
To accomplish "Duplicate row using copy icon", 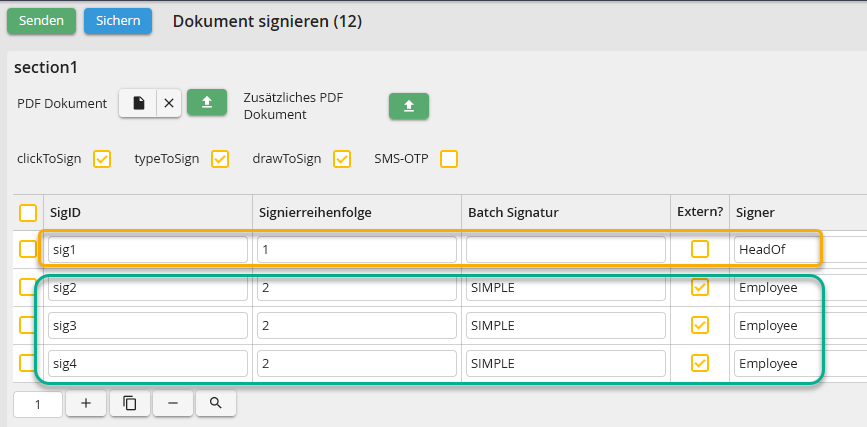I will click(x=129, y=403).
